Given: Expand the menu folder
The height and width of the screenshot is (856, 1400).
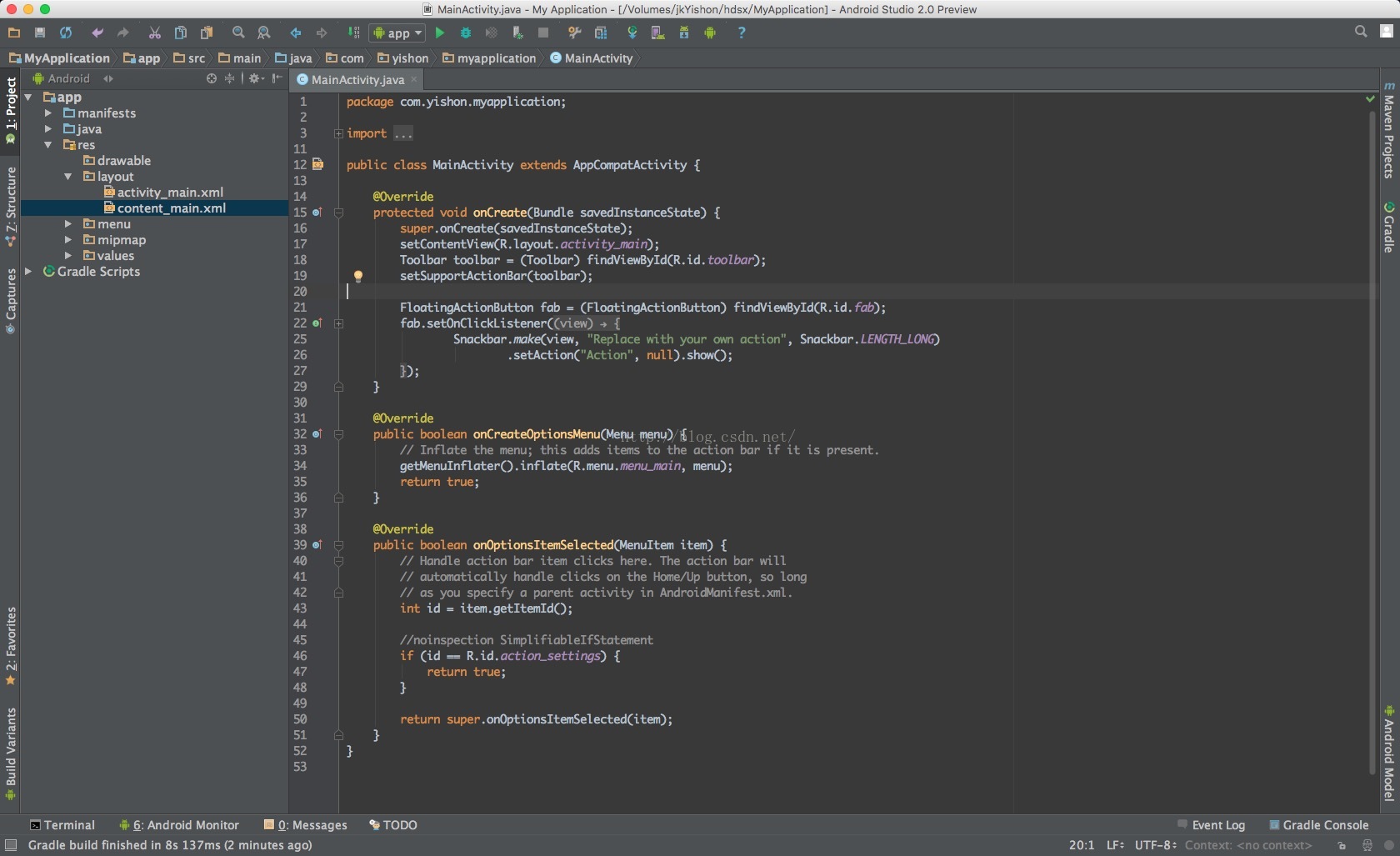Looking at the screenshot, I should coord(68,224).
